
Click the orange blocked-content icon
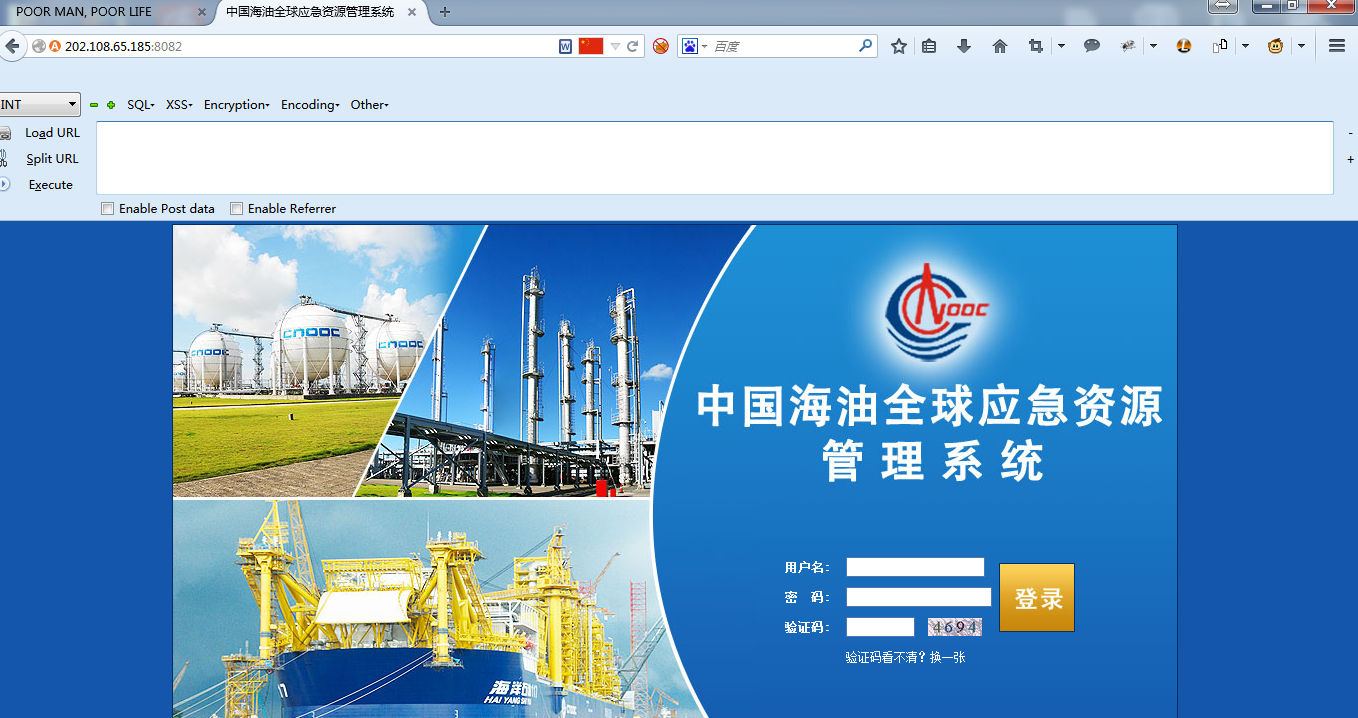click(661, 46)
